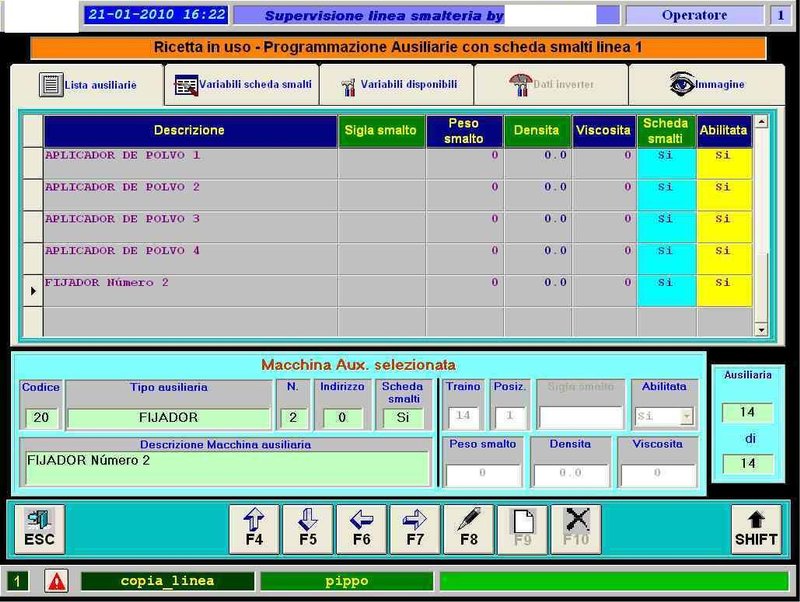The height and width of the screenshot is (602, 800).
Task: Click the Abilitata column header
Action: click(x=724, y=131)
